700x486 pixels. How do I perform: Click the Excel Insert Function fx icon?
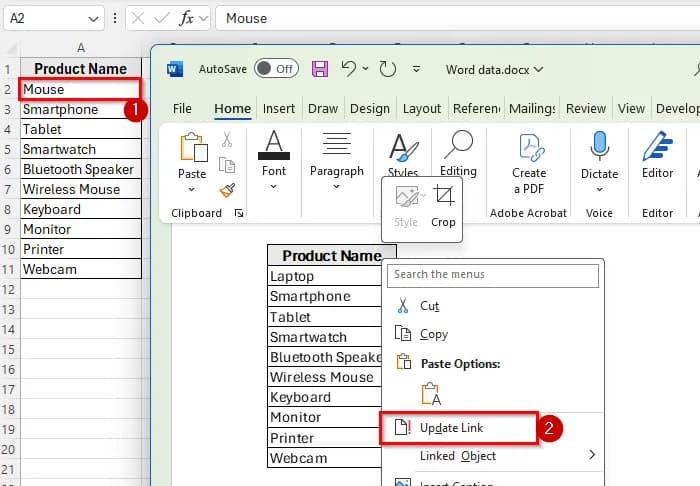[x=186, y=18]
